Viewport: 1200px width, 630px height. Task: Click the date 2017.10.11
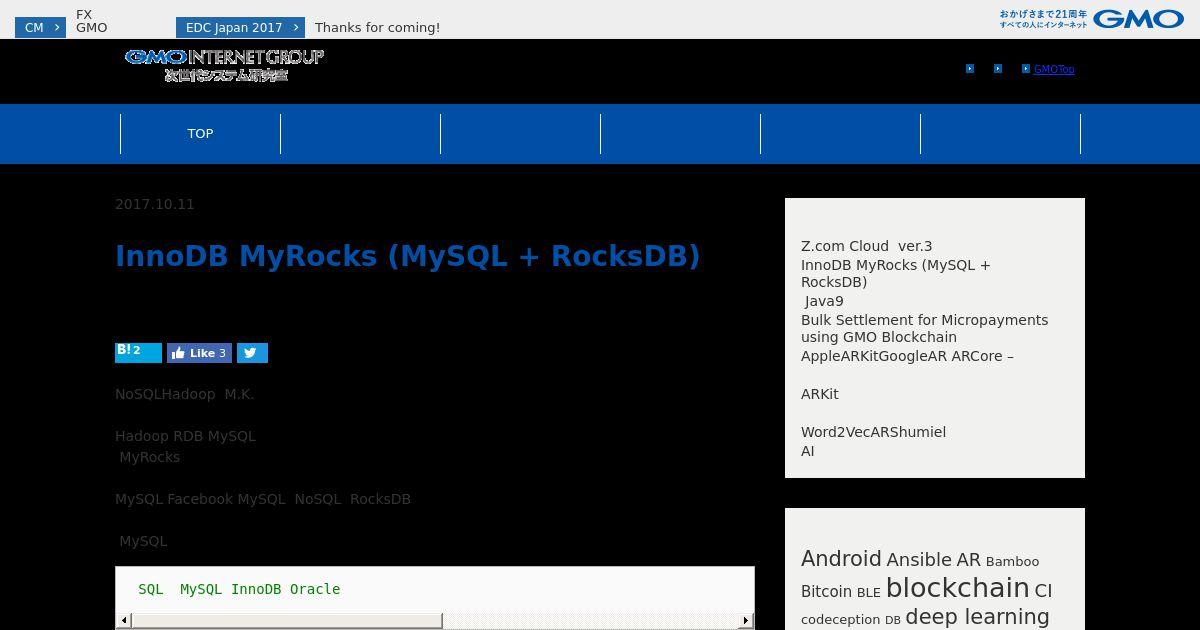tap(155, 204)
